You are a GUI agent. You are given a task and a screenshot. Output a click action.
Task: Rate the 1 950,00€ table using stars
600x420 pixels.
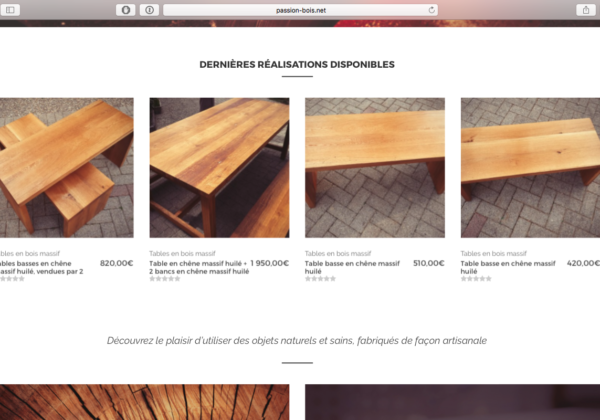[165, 279]
